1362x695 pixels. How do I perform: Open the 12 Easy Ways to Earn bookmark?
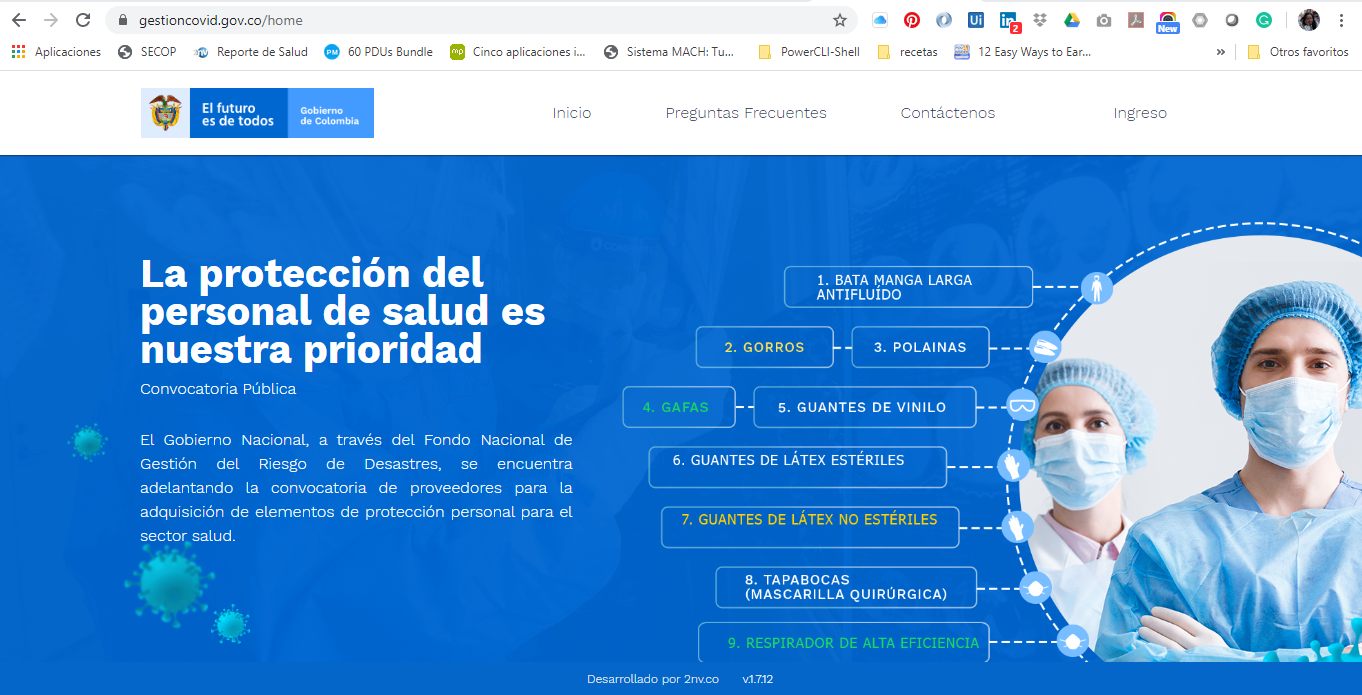coord(1023,52)
